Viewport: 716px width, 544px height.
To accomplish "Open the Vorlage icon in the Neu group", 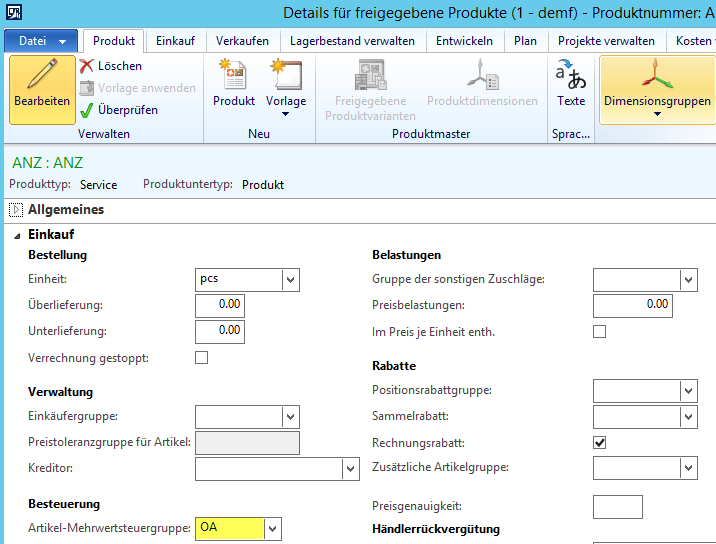I will (x=286, y=76).
